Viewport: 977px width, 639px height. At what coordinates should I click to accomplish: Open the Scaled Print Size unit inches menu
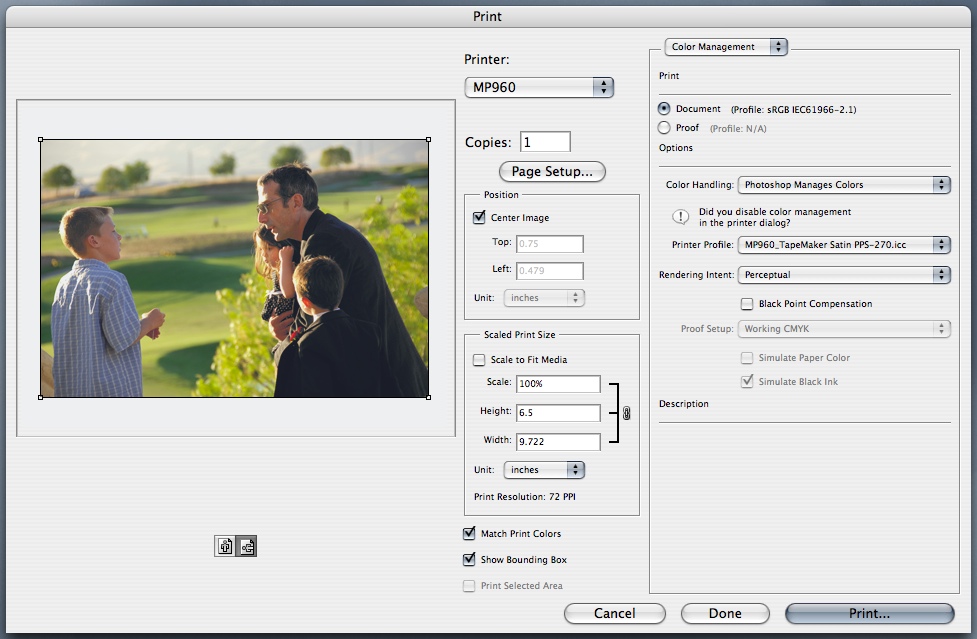point(545,469)
